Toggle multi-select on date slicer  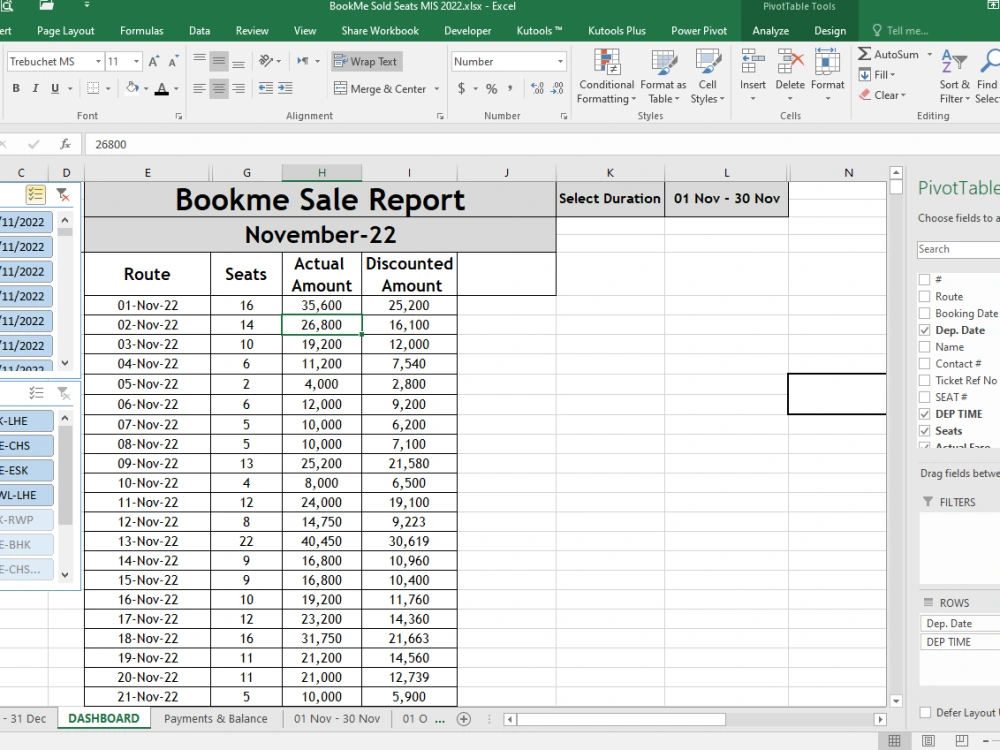[x=36, y=194]
